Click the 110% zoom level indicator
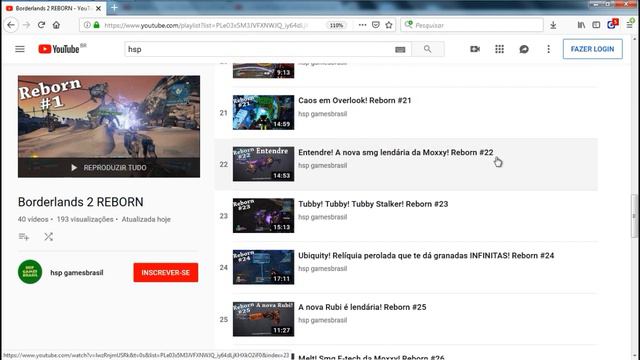This screenshot has width=640, height=360. pyautogui.click(x=336, y=25)
